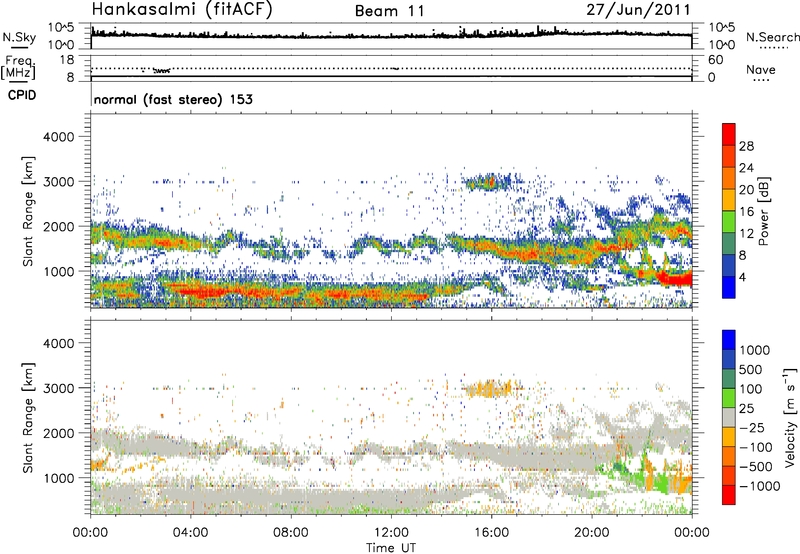Click the Power [dB] colorbar title

click(x=763, y=211)
